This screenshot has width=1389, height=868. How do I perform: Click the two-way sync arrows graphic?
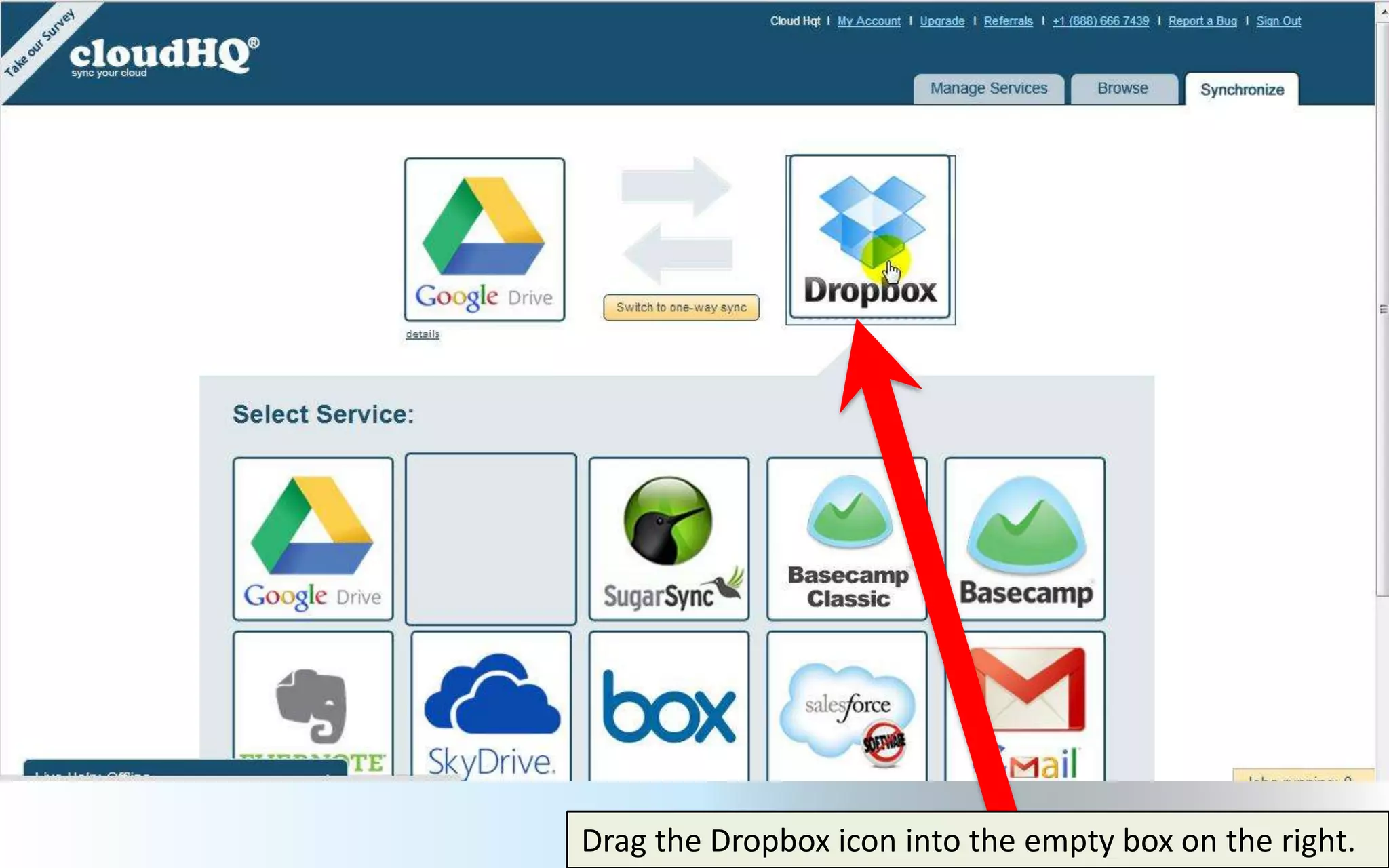[677, 220]
